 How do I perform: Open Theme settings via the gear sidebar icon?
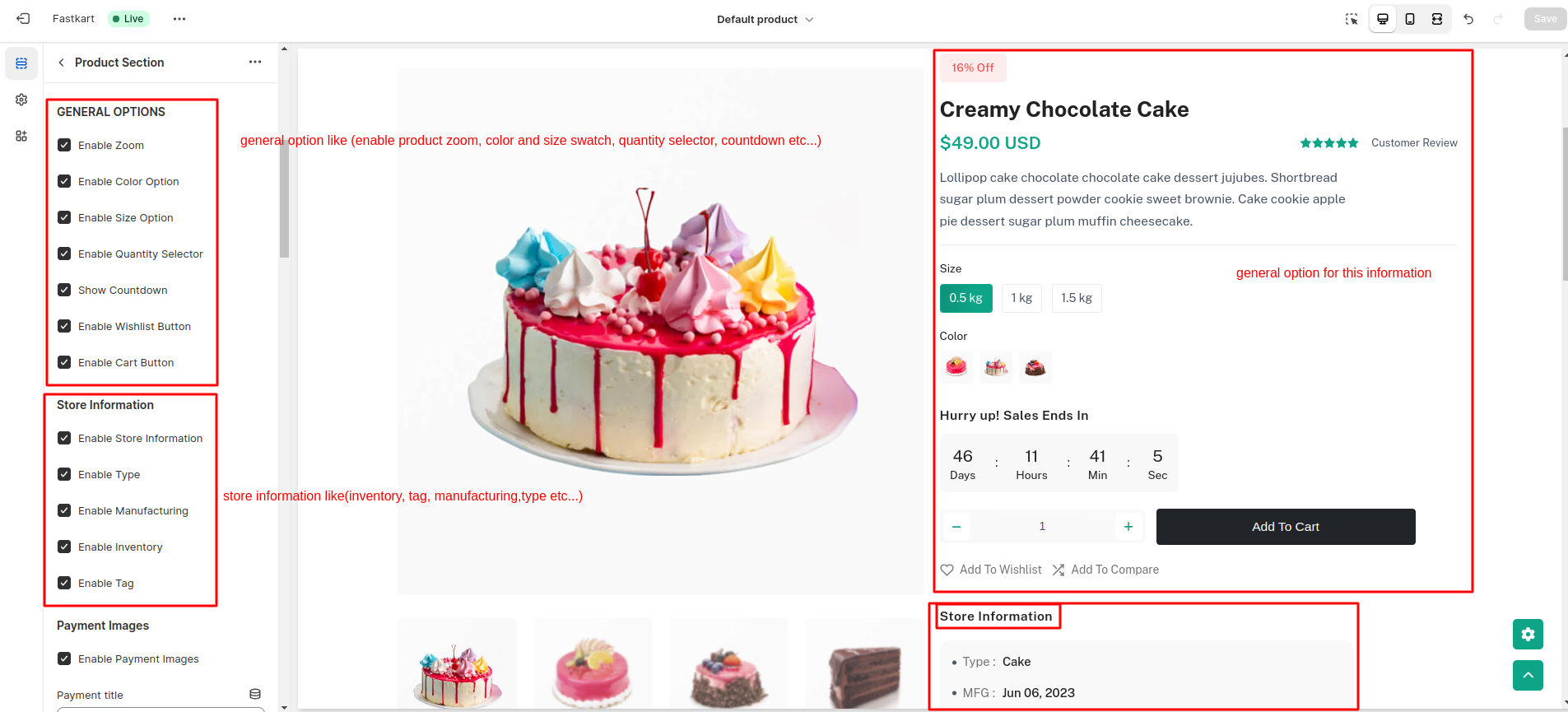[x=21, y=100]
